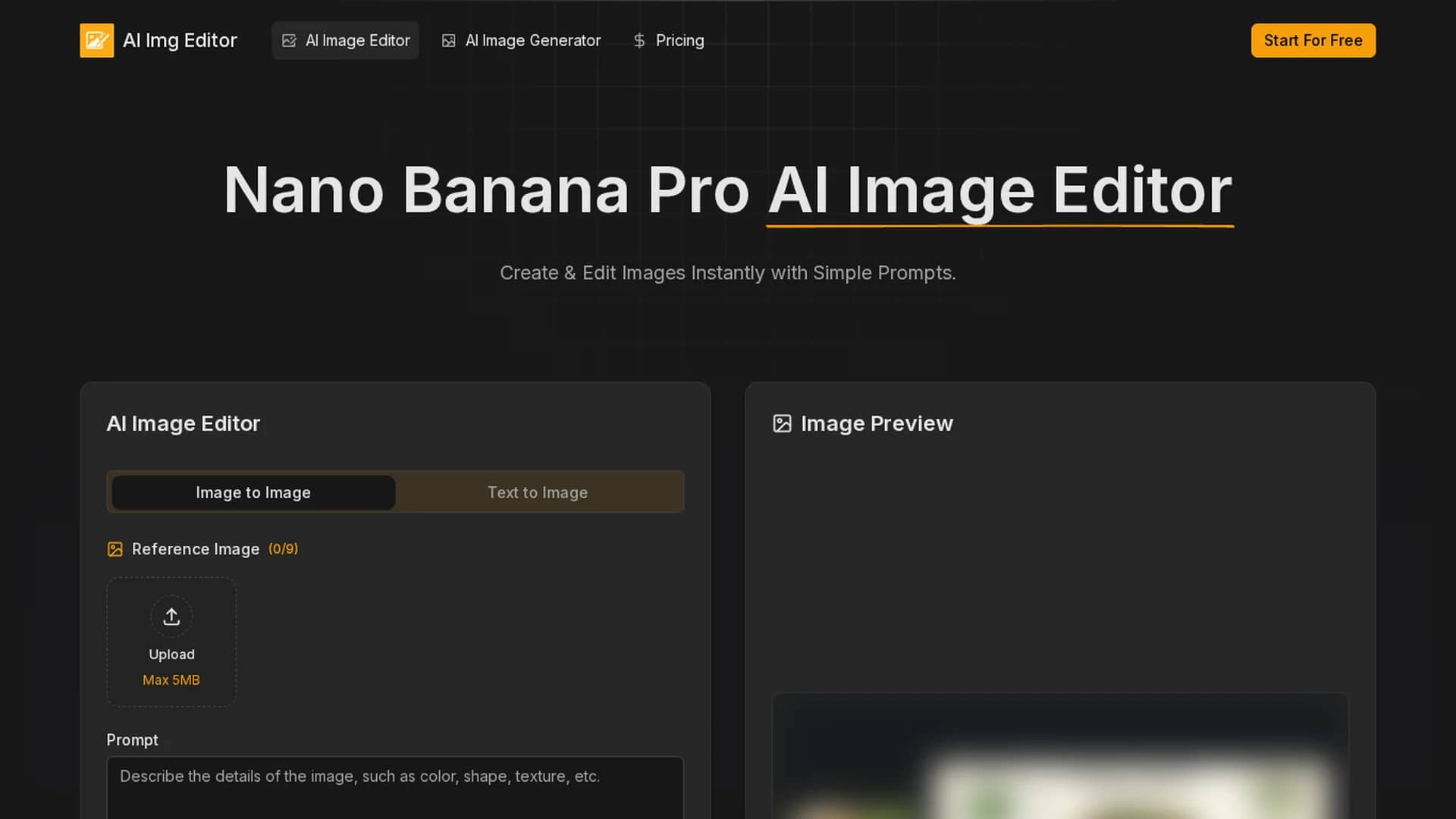Click the AI Image Generator nav icon
This screenshot has height=819, width=1456.
coord(449,41)
